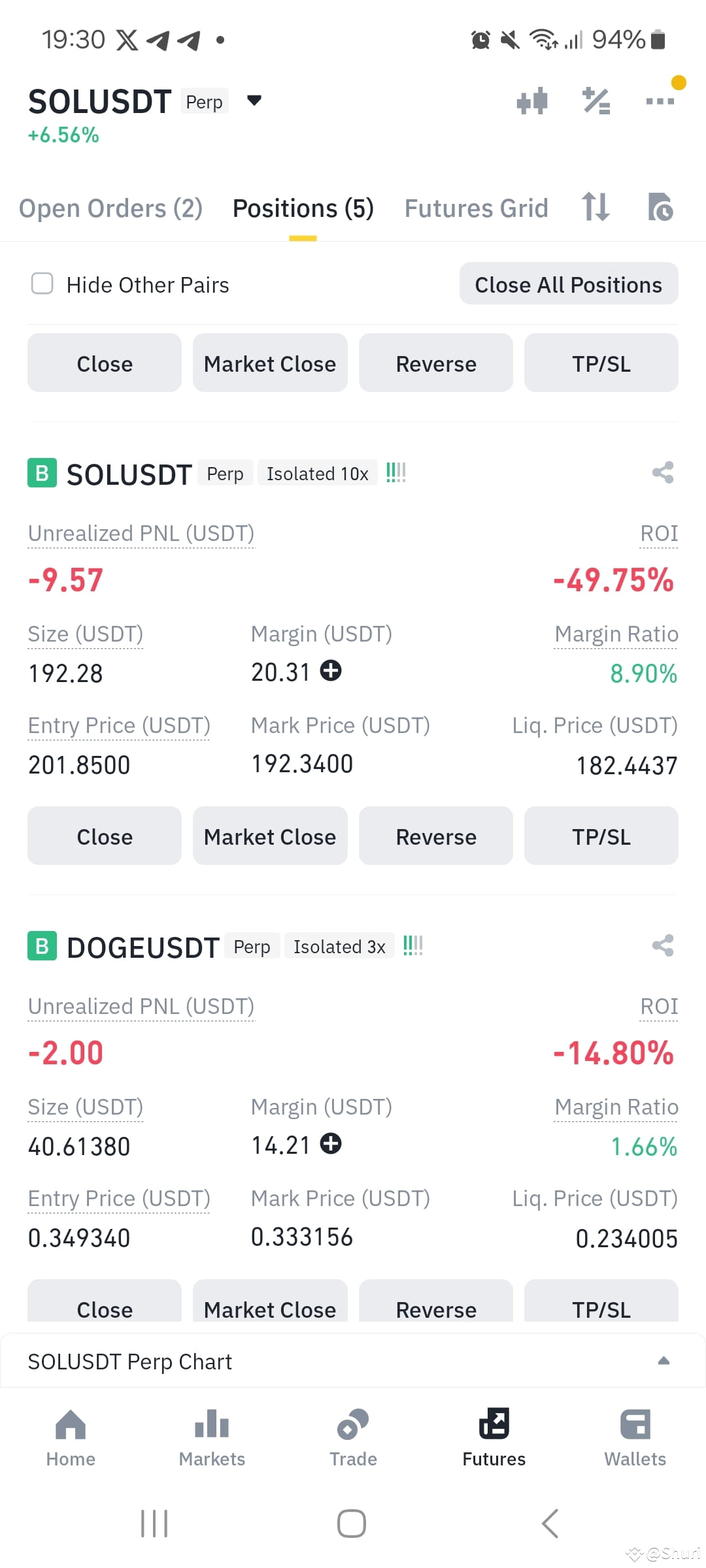Image resolution: width=706 pixels, height=1568 pixels.
Task: Open the candlestick chart icon
Action: pos(532,101)
